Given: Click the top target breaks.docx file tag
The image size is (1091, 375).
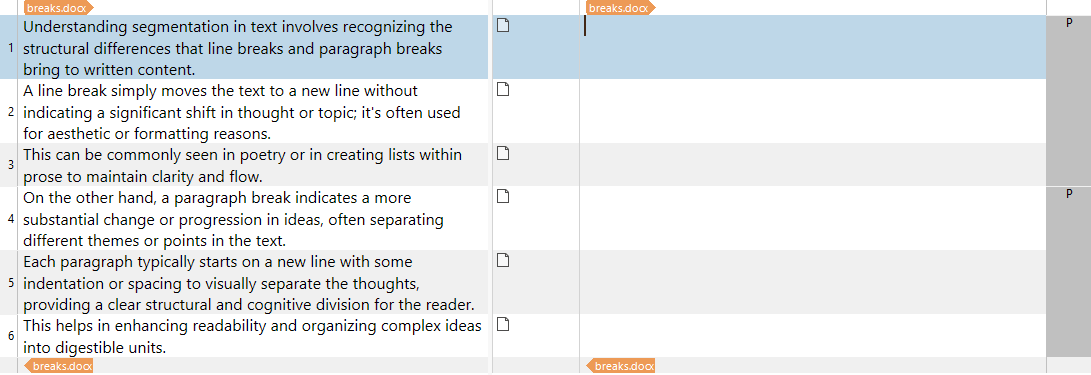Looking at the screenshot, I should (x=621, y=8).
